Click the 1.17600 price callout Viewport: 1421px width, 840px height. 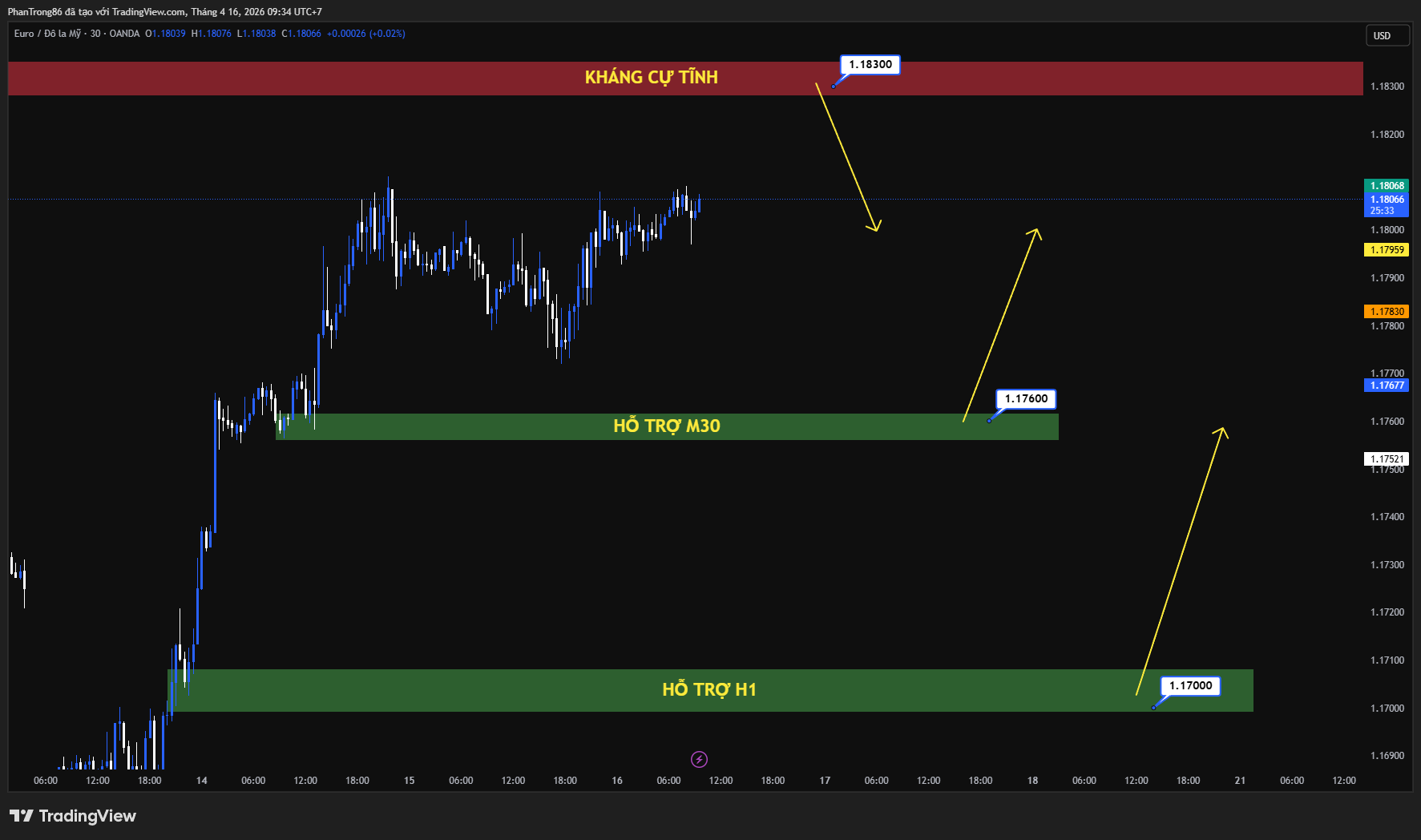(1026, 398)
